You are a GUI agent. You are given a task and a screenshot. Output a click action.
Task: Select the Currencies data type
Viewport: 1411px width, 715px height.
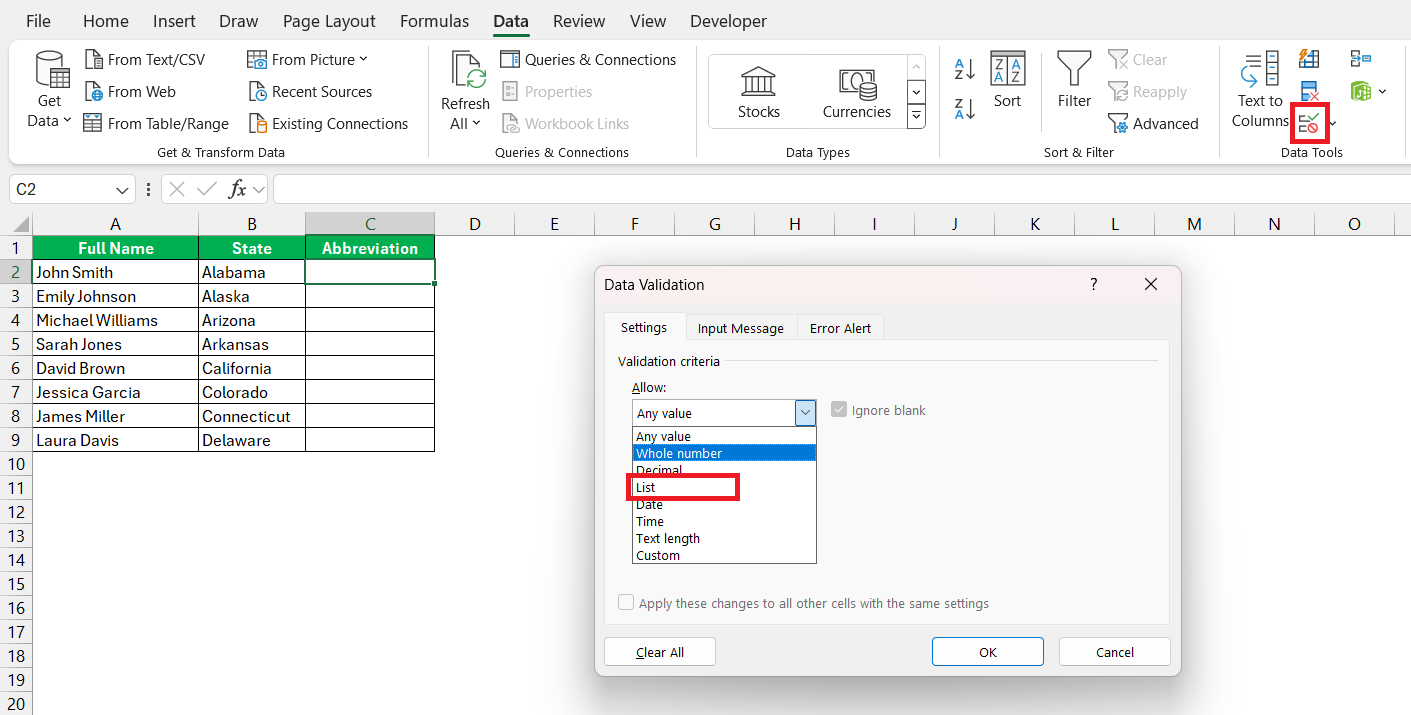tap(857, 92)
